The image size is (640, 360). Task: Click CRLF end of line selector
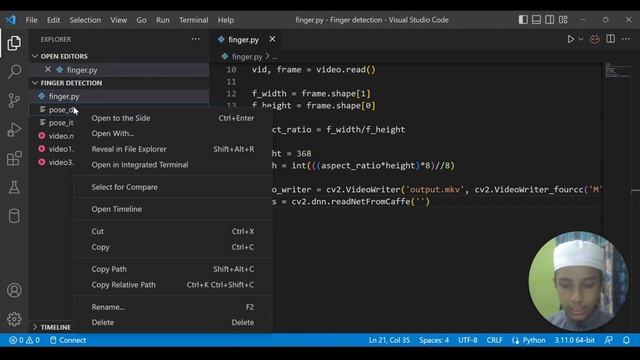(x=494, y=340)
